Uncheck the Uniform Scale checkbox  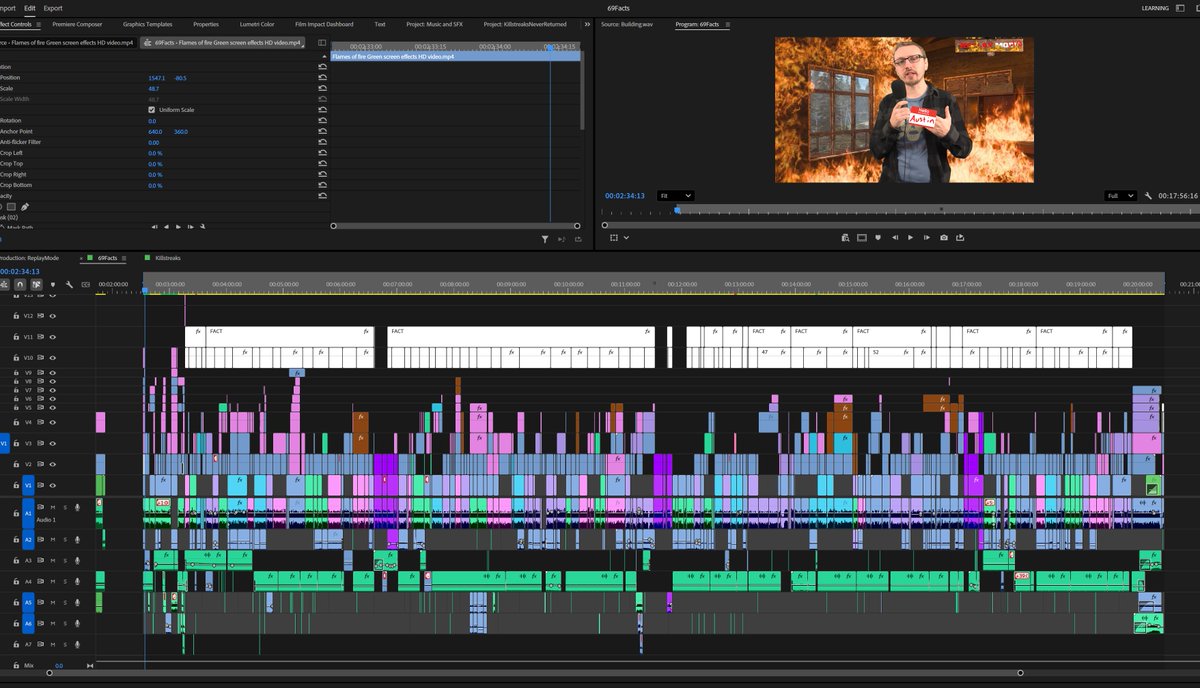click(x=151, y=110)
